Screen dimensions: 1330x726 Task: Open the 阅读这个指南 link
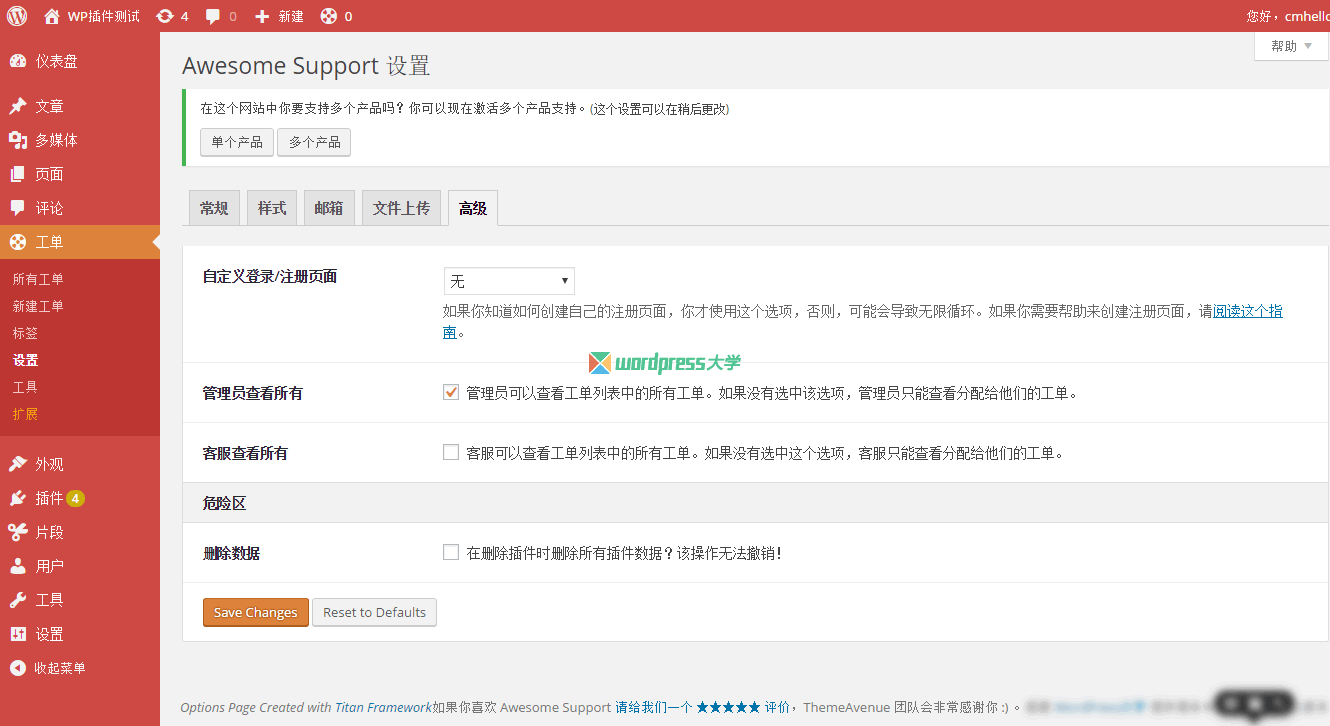pos(1247,311)
